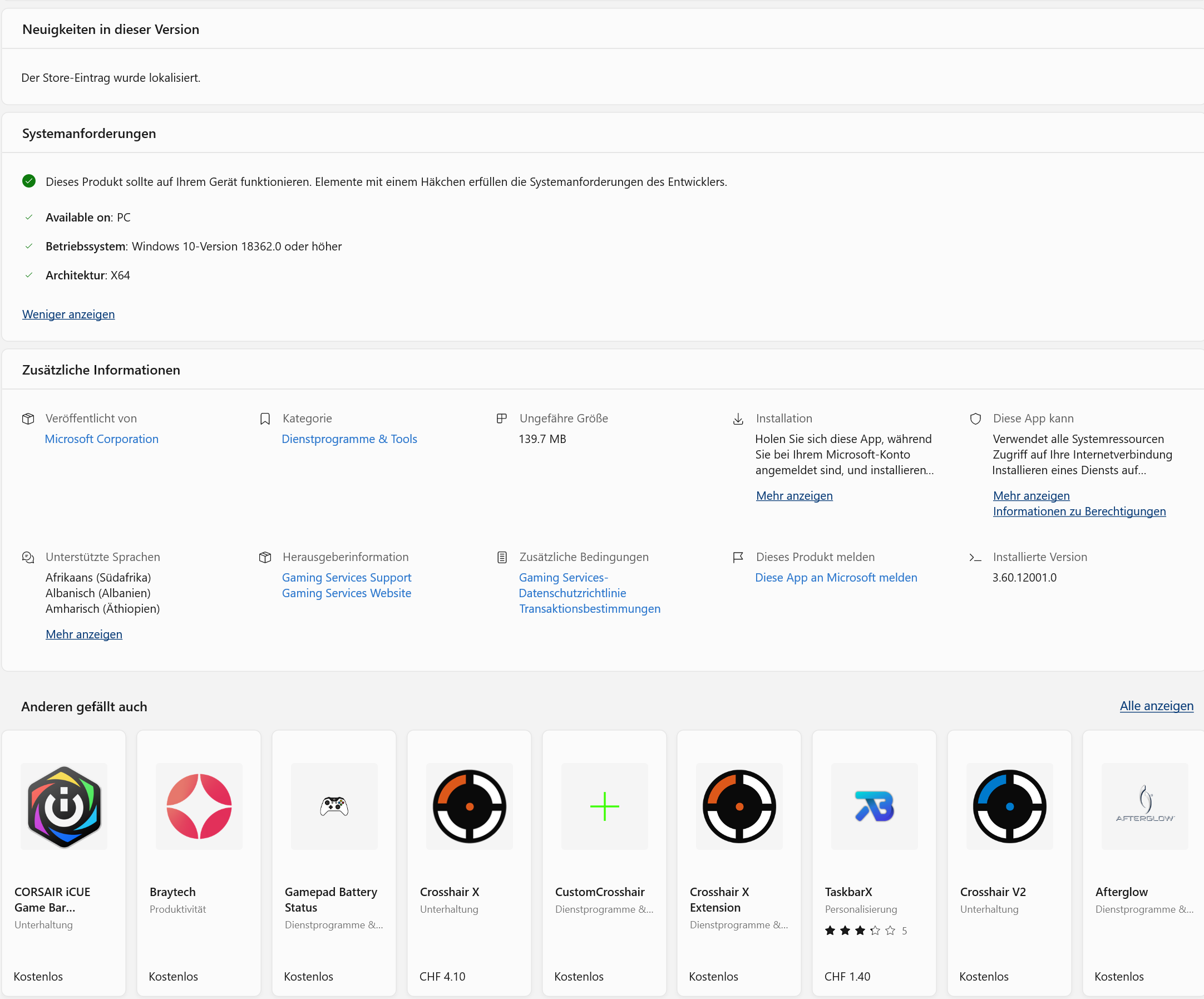
Task: Click the blue Crosshair V2 icon
Action: click(1009, 806)
